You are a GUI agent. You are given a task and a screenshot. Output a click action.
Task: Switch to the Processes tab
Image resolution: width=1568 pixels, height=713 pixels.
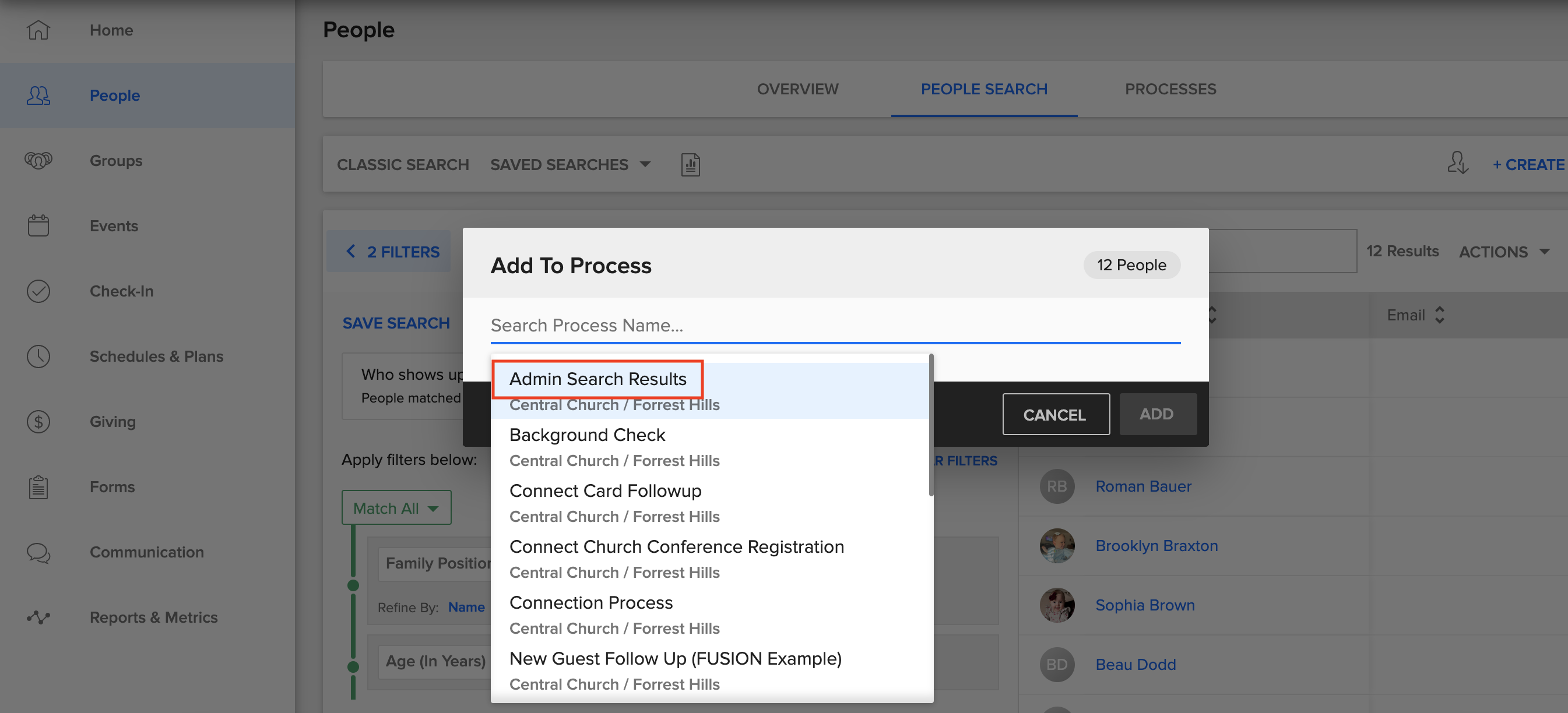point(1169,89)
